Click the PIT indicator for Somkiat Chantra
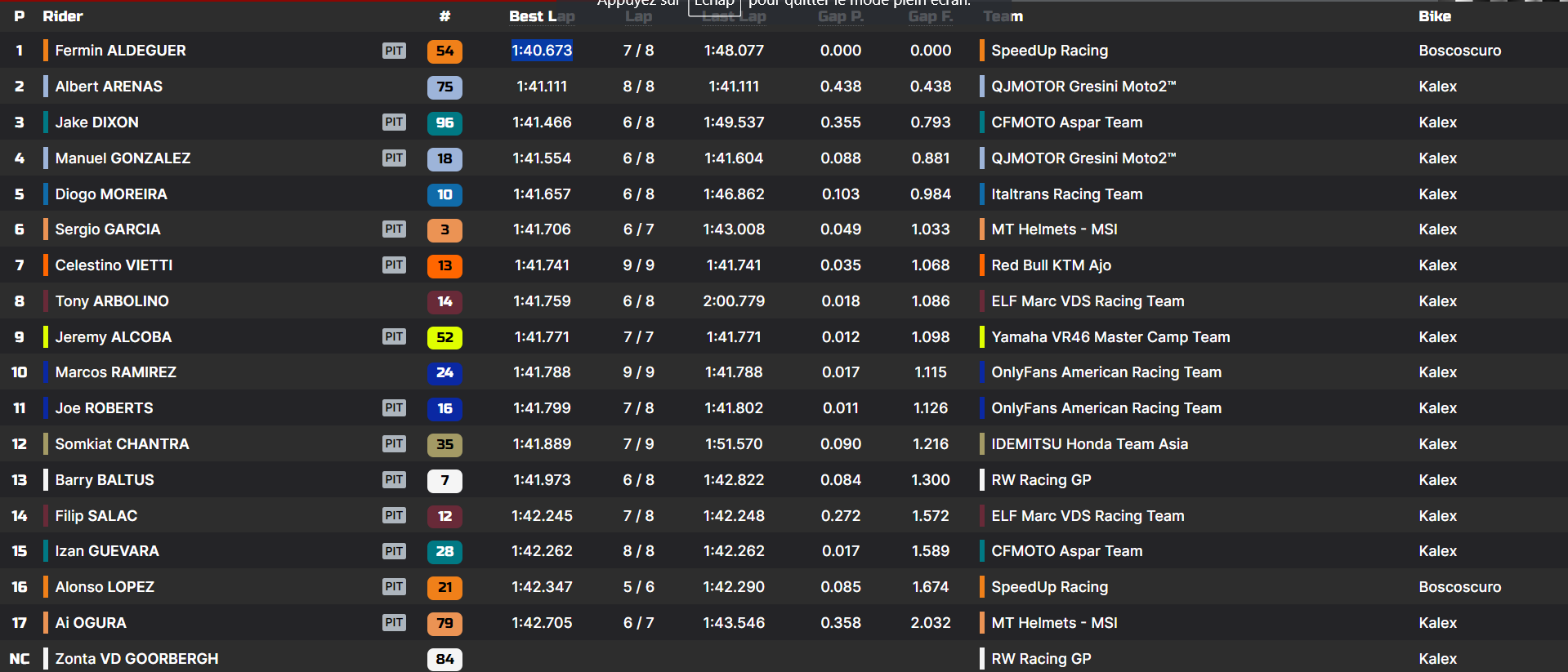Screen dimensions: 1568x672 pos(394,444)
